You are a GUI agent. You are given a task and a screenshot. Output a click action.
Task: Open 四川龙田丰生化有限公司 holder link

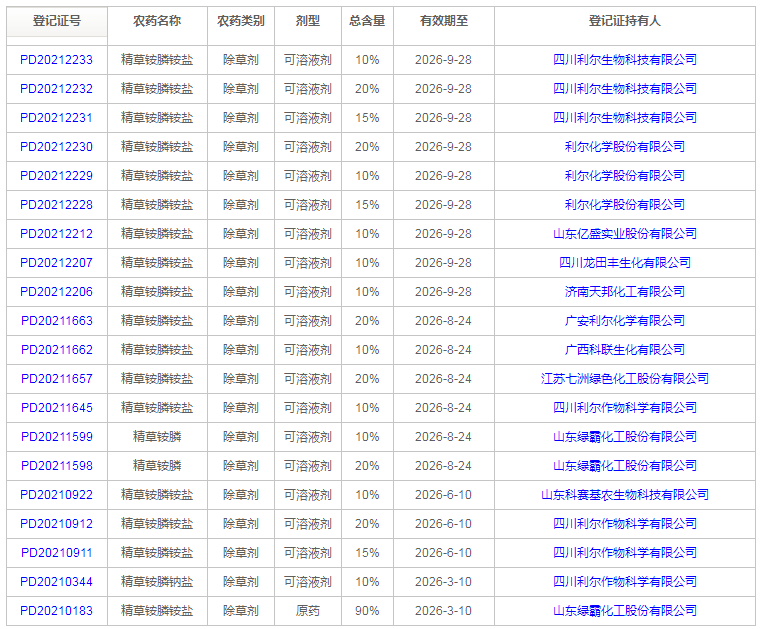coord(625,263)
